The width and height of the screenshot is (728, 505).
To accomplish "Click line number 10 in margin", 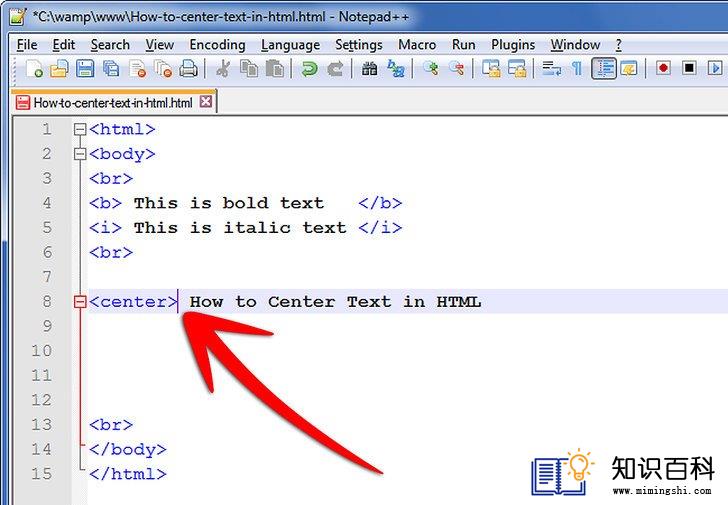I will click(x=41, y=351).
